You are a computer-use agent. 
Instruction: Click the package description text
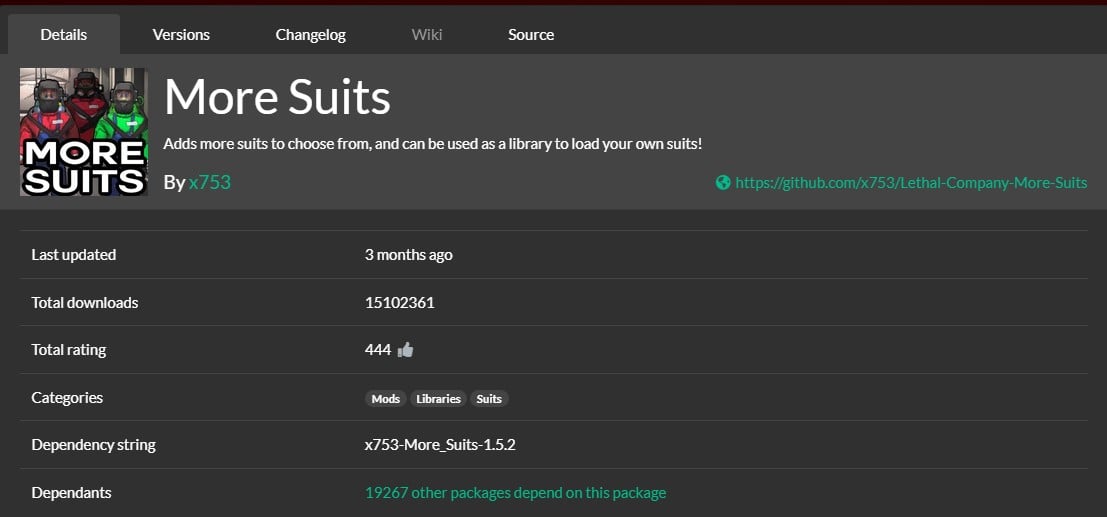coord(432,144)
